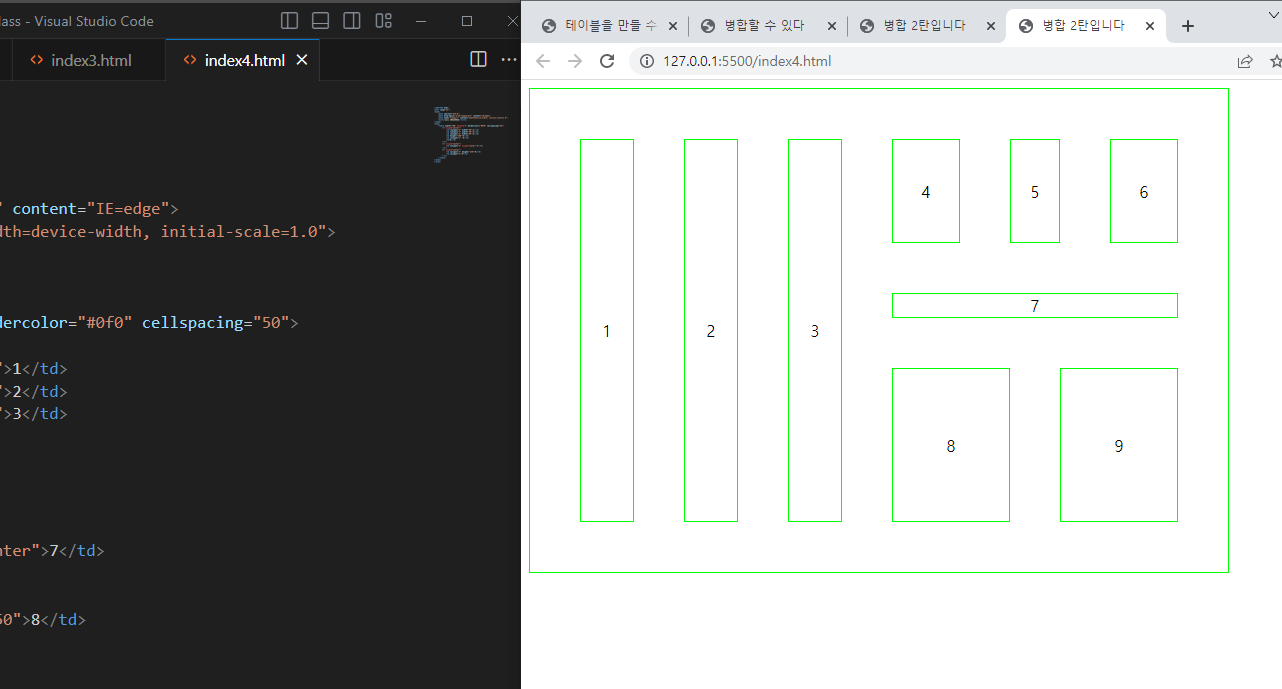Click table cell 5
The image size is (1282, 689).
point(1035,191)
